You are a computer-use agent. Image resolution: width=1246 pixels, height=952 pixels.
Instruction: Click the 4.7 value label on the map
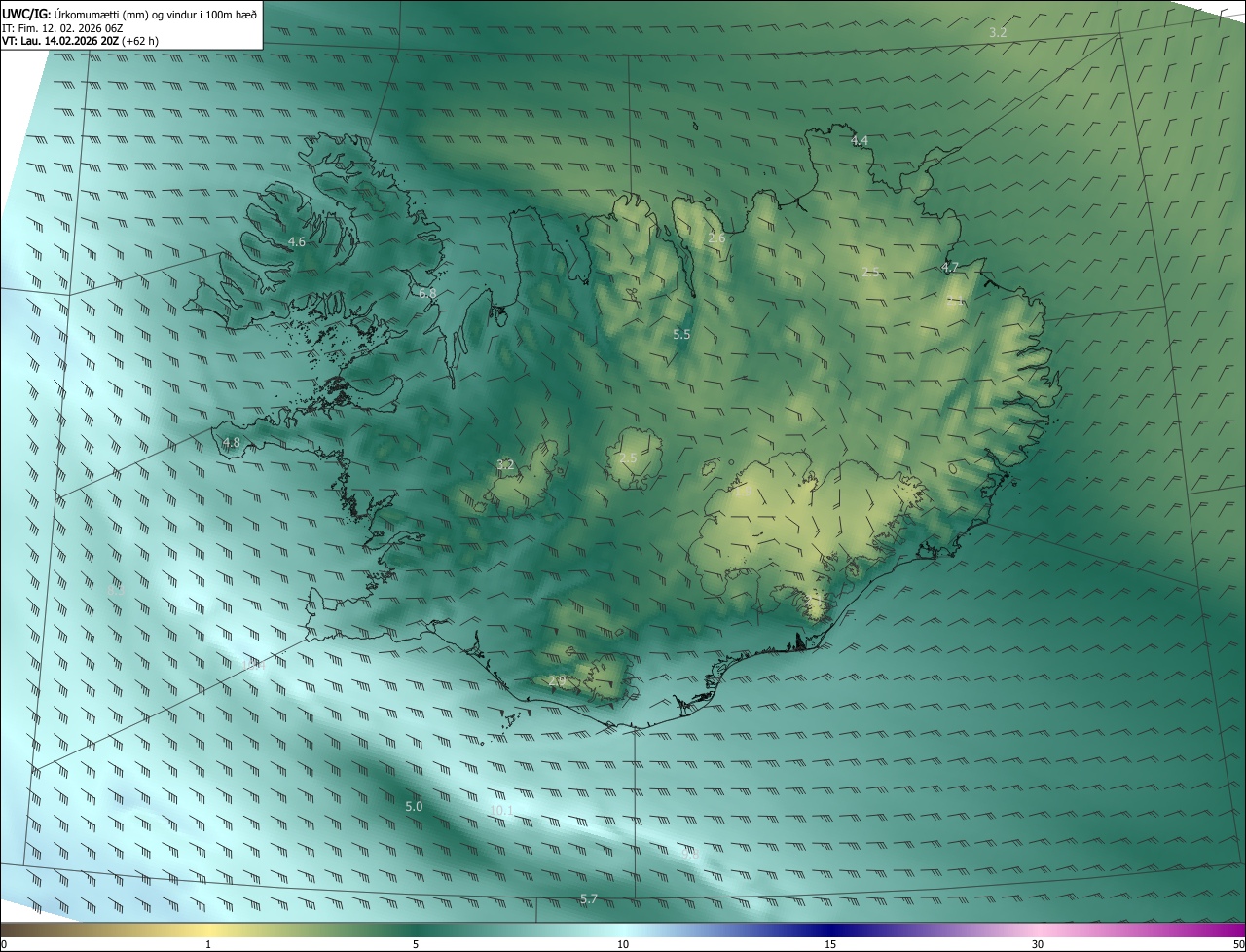pyautogui.click(x=950, y=267)
